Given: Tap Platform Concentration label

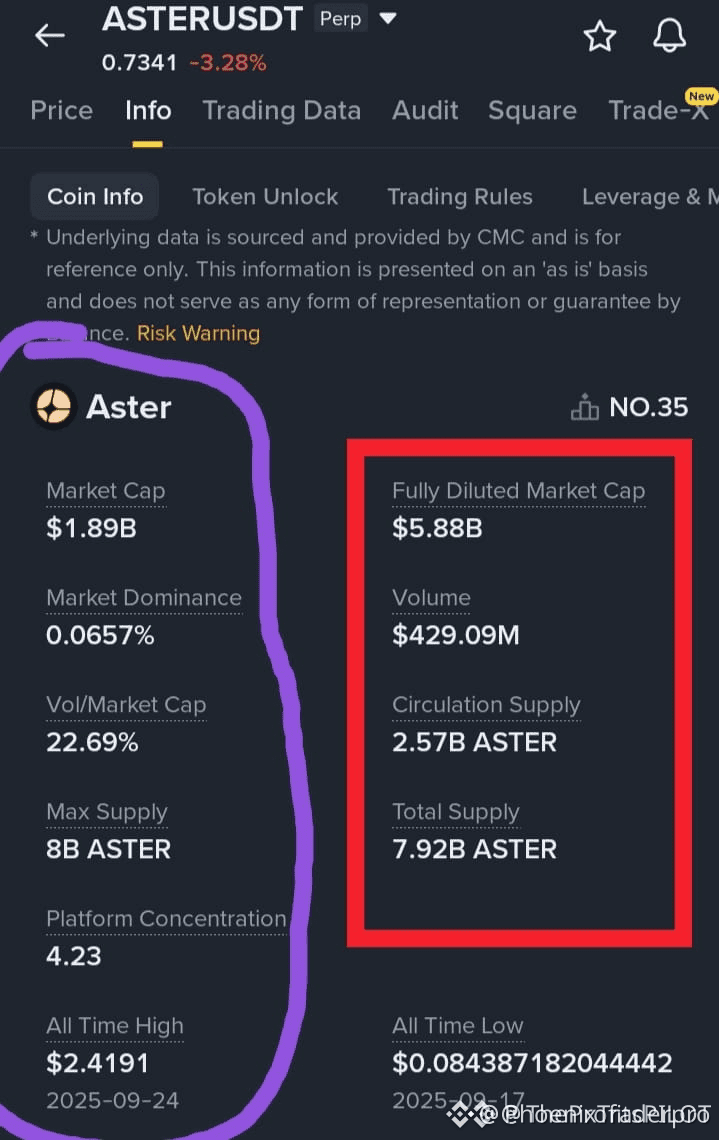Looking at the screenshot, I should 166,918.
